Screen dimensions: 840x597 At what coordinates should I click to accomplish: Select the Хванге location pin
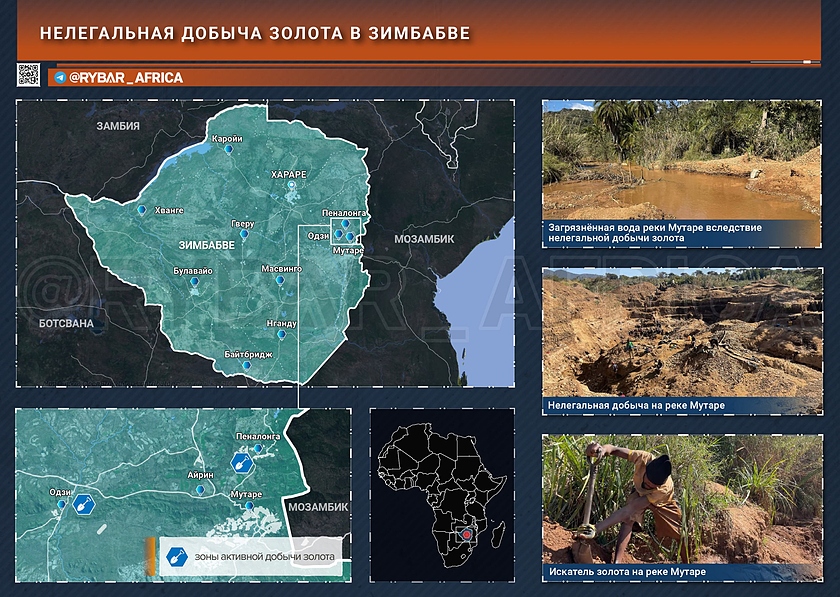click(141, 210)
